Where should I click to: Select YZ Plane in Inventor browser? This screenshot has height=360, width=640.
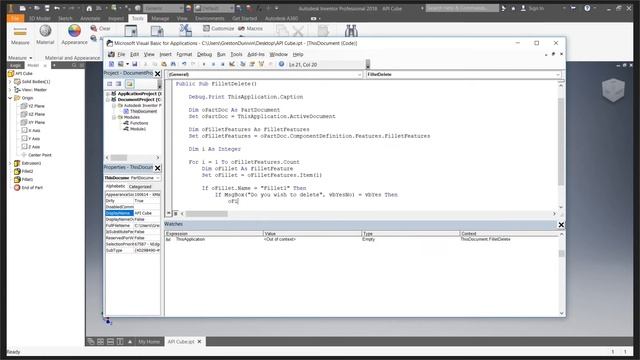pyautogui.click(x=33, y=106)
